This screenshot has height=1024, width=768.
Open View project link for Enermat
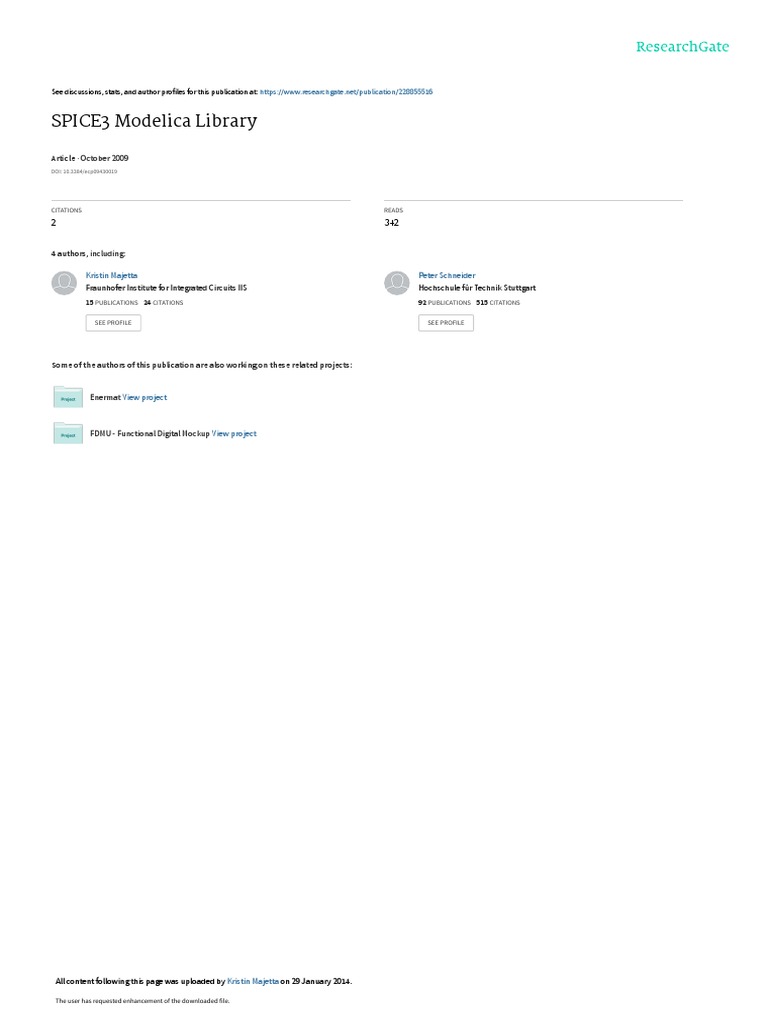(145, 397)
